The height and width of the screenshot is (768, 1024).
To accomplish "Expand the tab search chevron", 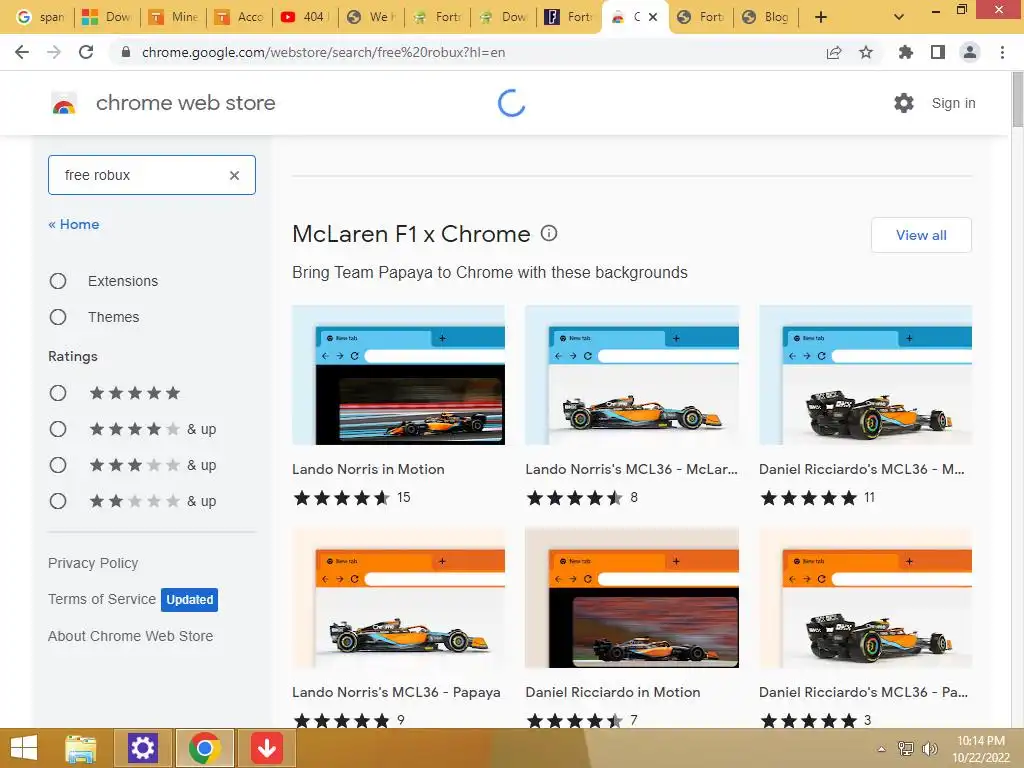I will point(899,17).
